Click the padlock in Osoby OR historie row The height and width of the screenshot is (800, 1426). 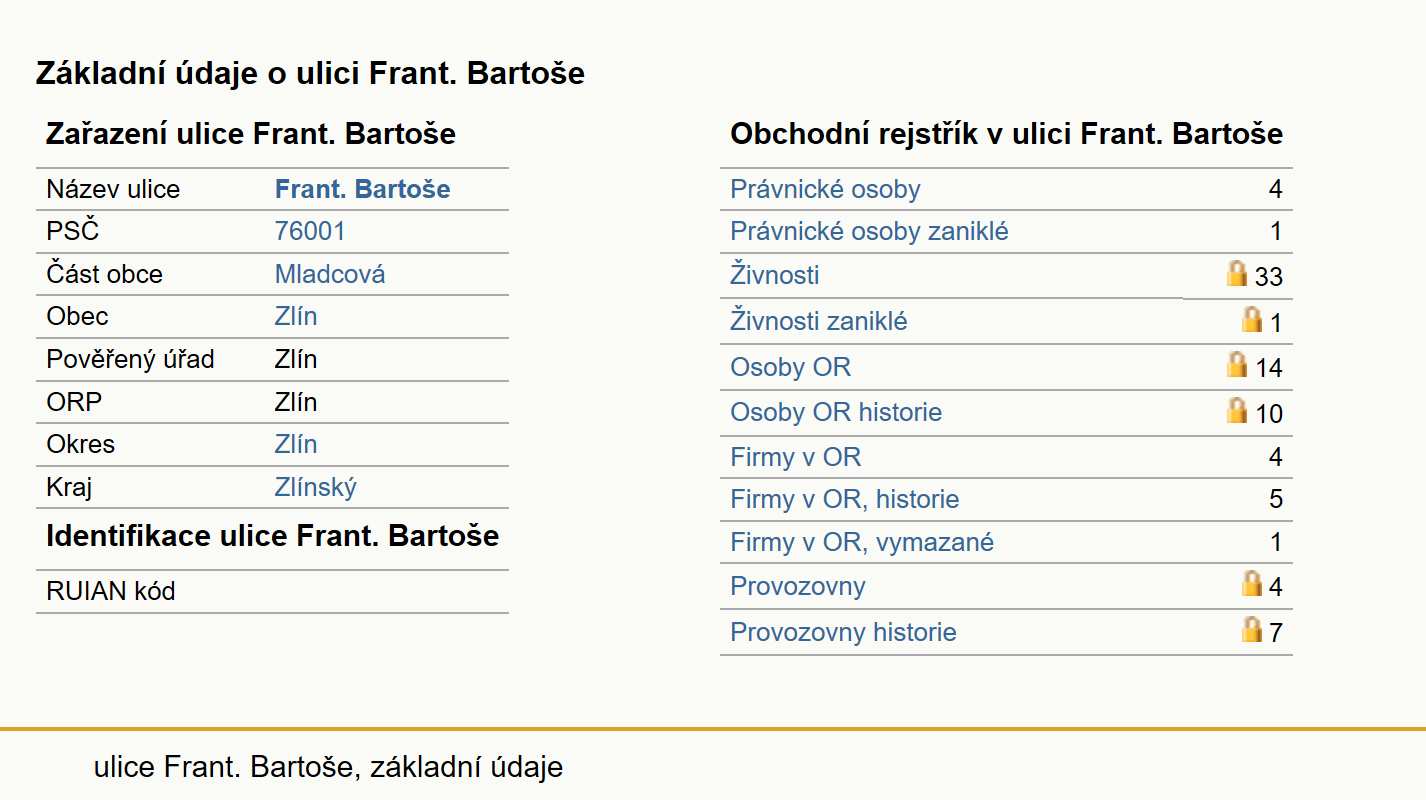[1237, 410]
